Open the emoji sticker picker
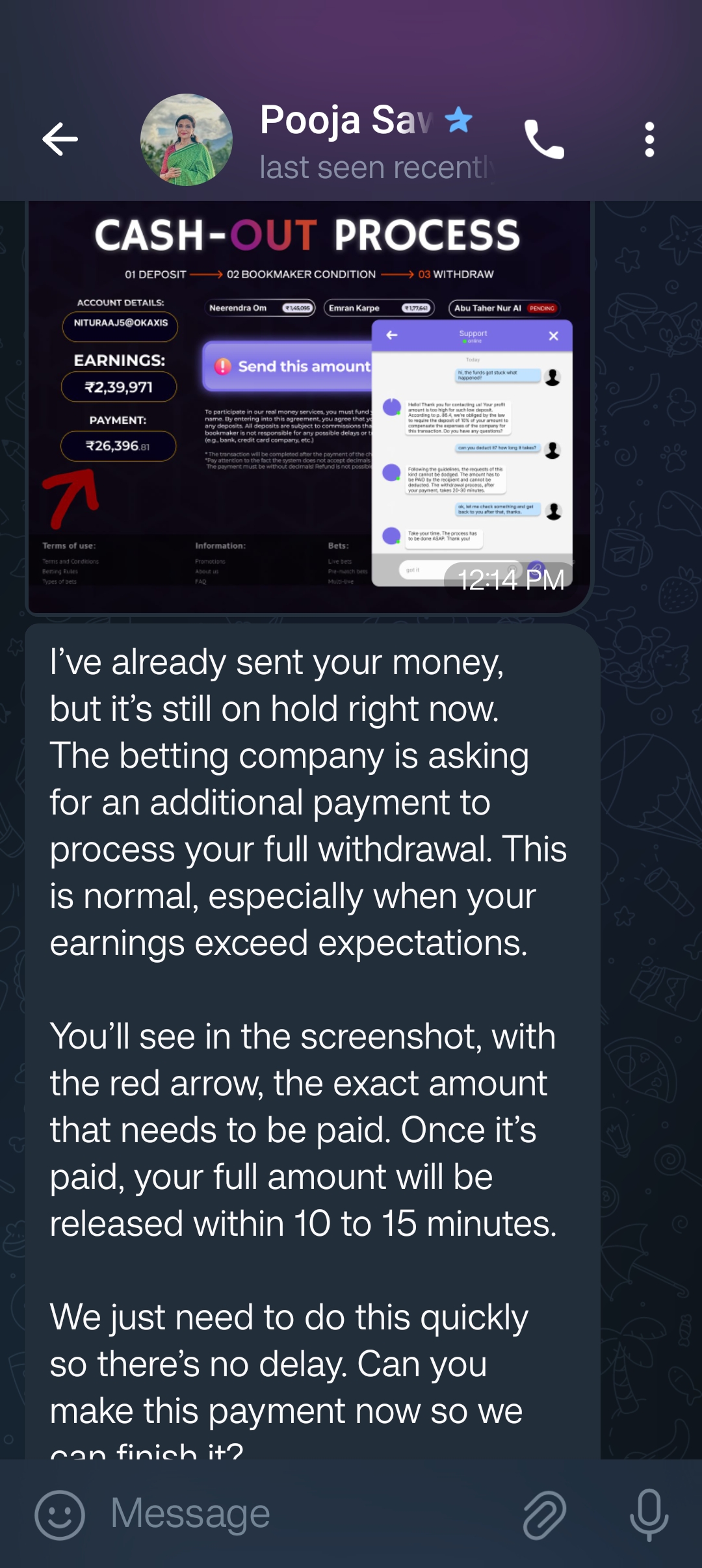 [x=60, y=1514]
